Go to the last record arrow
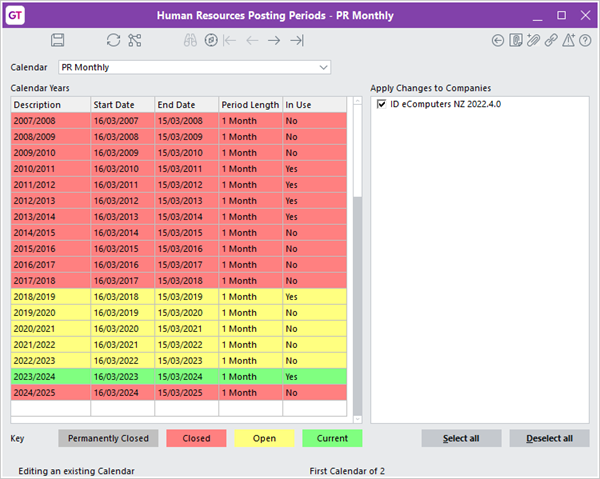This screenshot has width=600, height=479. coord(297,40)
